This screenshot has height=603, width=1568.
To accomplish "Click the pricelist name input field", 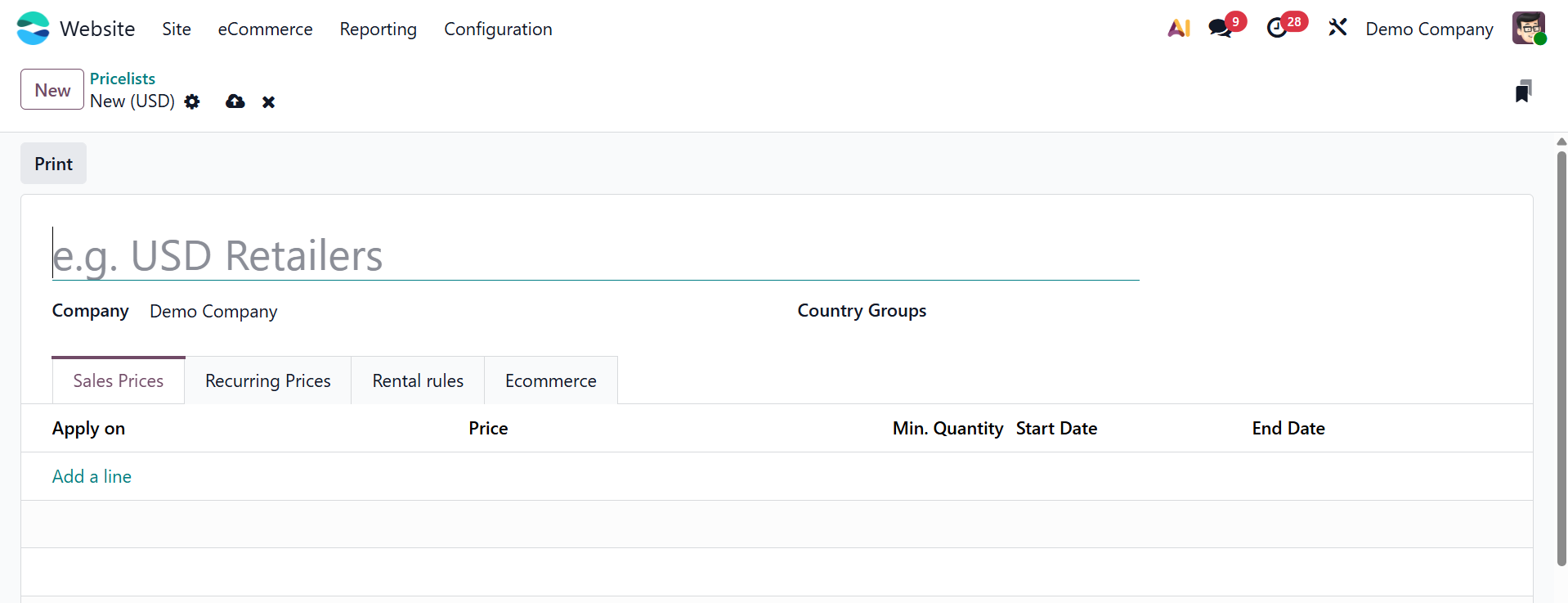I will point(595,255).
